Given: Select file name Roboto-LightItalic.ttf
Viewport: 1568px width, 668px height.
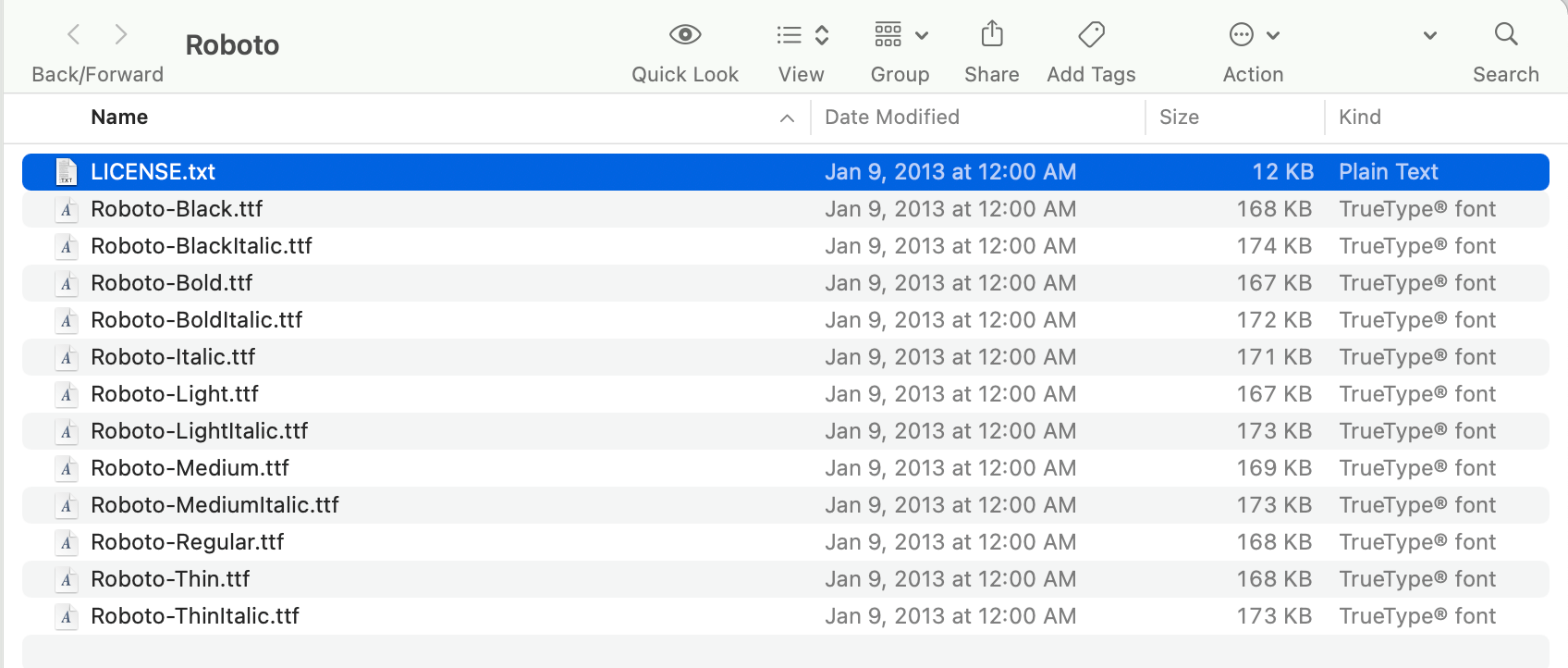Looking at the screenshot, I should [200, 431].
